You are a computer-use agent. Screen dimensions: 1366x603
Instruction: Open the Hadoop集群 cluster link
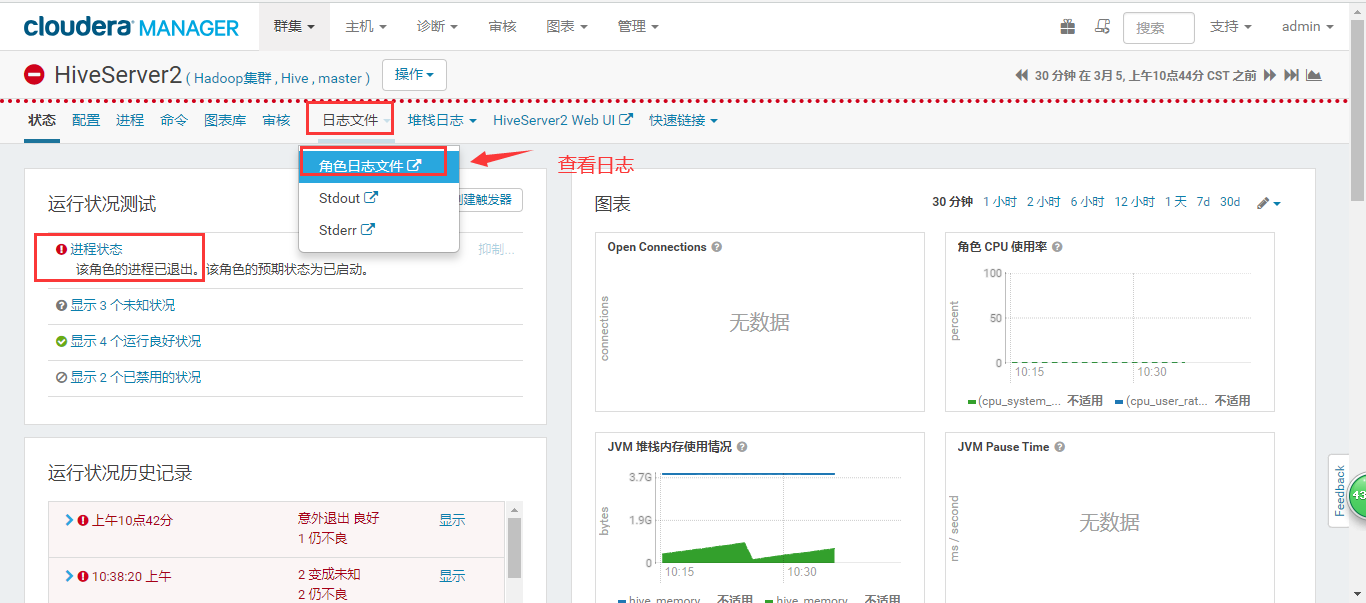coord(233,77)
